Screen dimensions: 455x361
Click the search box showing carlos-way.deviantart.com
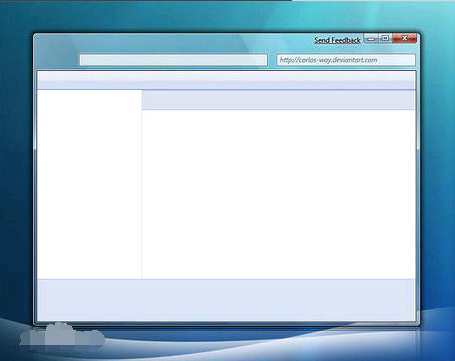tap(346, 60)
